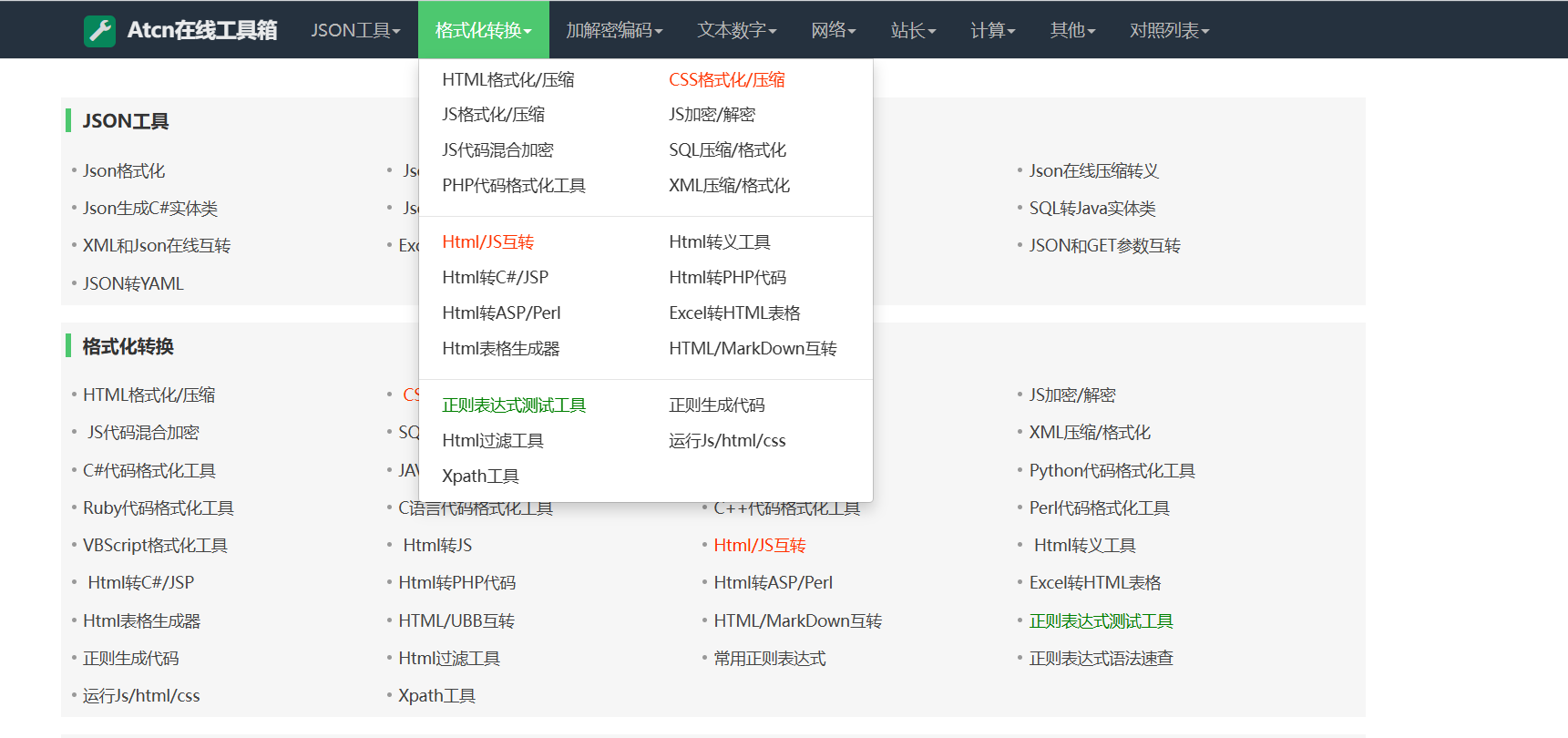Image resolution: width=1568 pixels, height=738 pixels.
Task: Open red Html/JS互转 link in page list
Action: (x=760, y=545)
